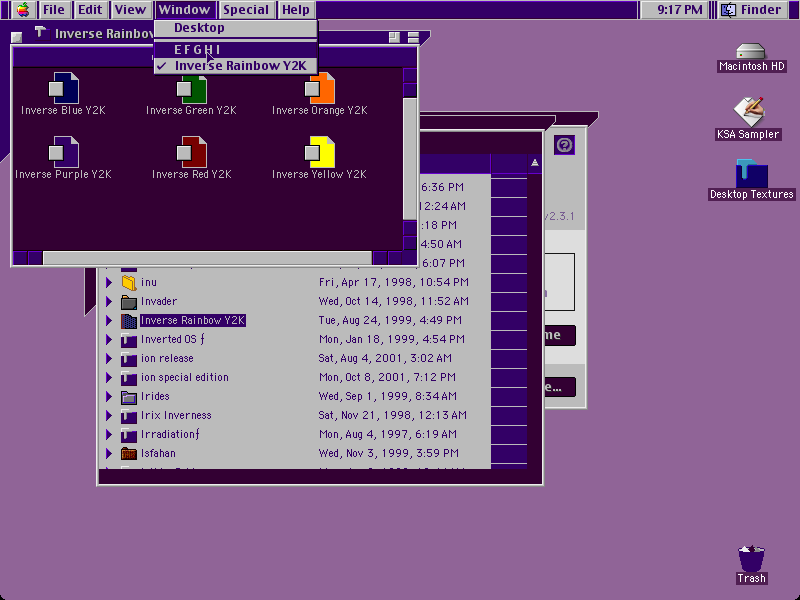This screenshot has width=800, height=600.
Task: Choose Desktop from the Window menu
Action: coord(236,28)
